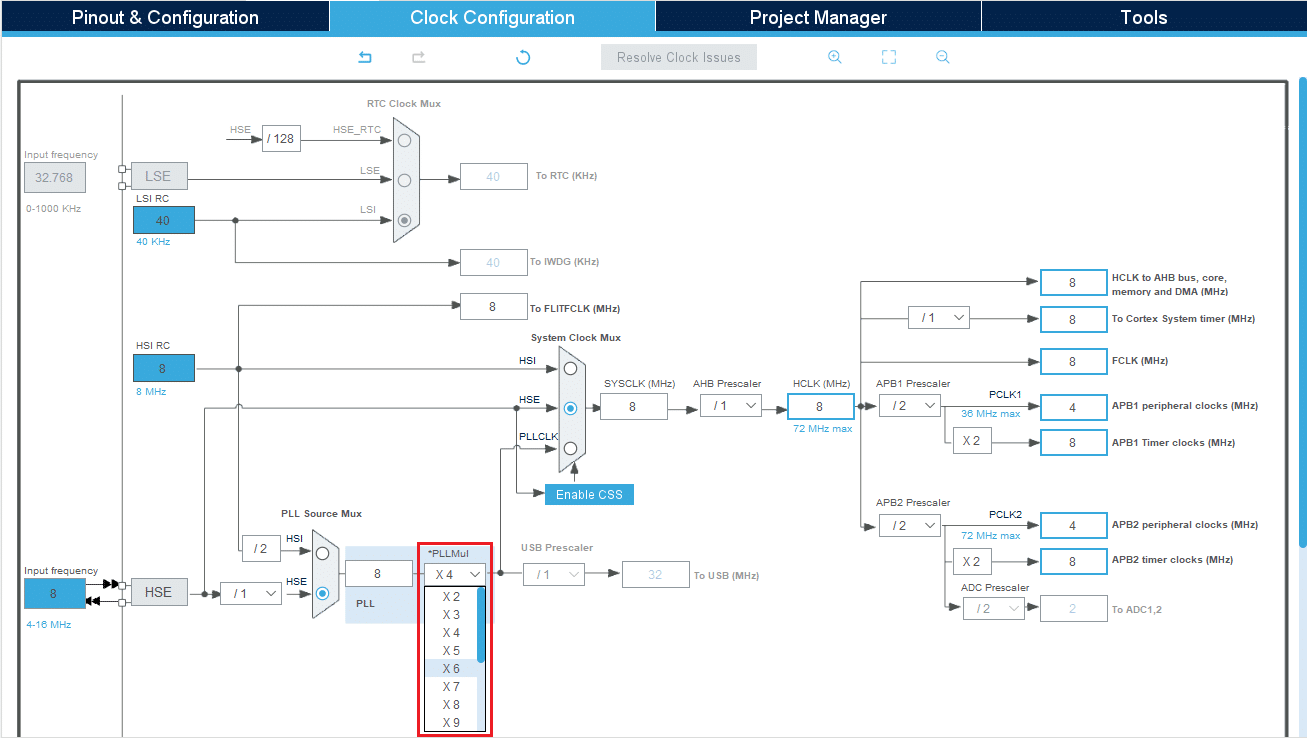1307x738 pixels.
Task: Click the APB1 X 2 multiplier box
Action: [971, 441]
